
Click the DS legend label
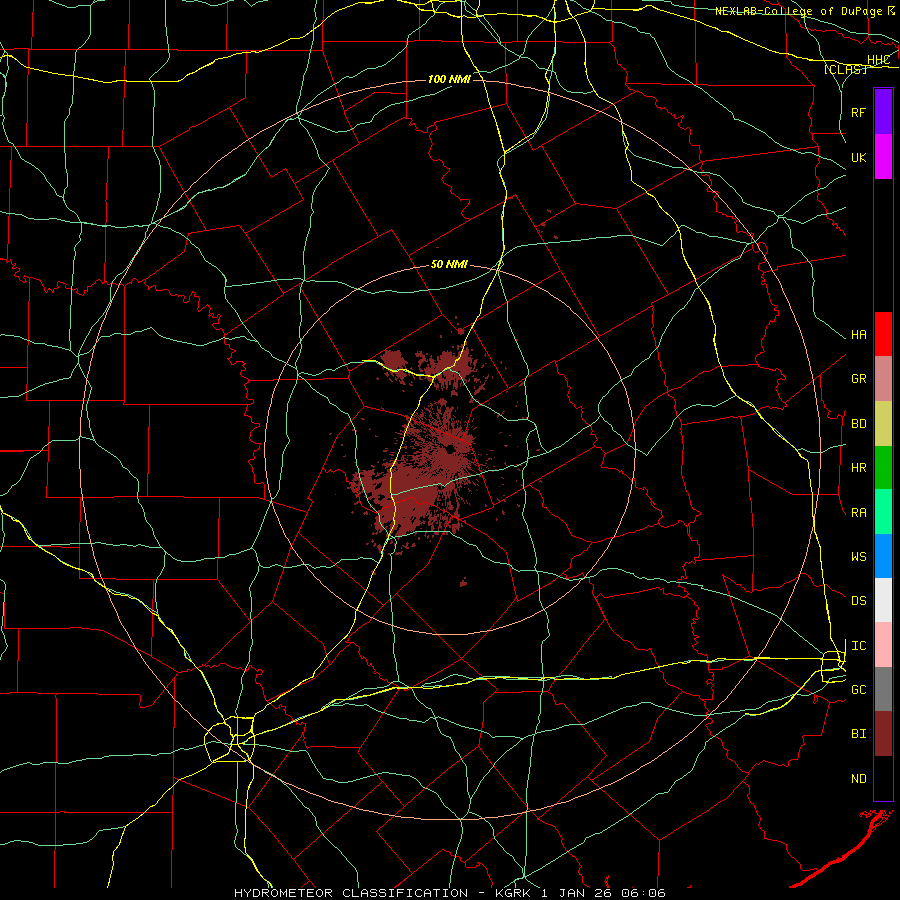tap(859, 601)
